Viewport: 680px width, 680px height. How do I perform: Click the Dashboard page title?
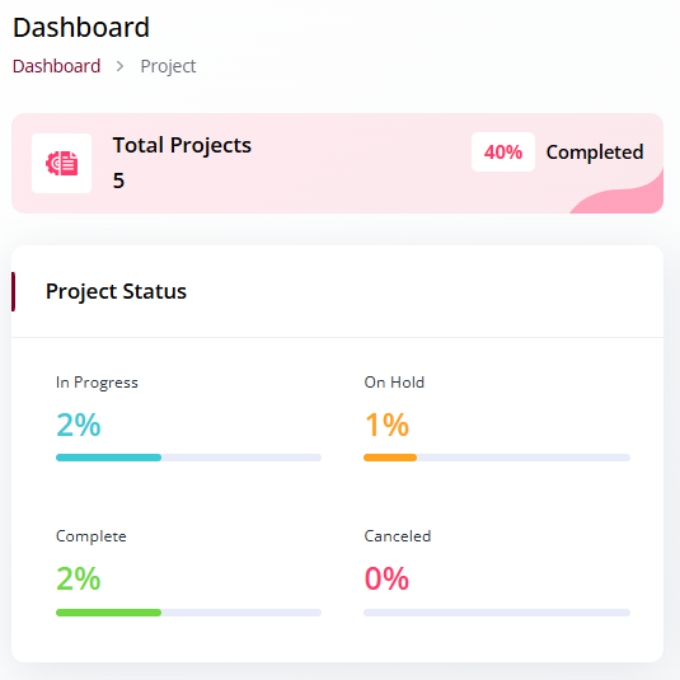coord(81,27)
